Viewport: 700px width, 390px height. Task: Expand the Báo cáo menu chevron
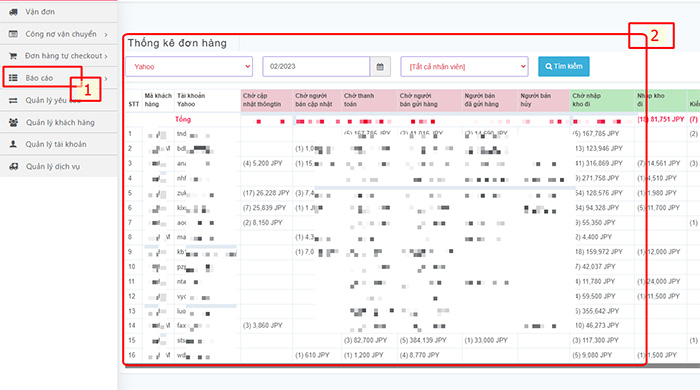(x=106, y=79)
